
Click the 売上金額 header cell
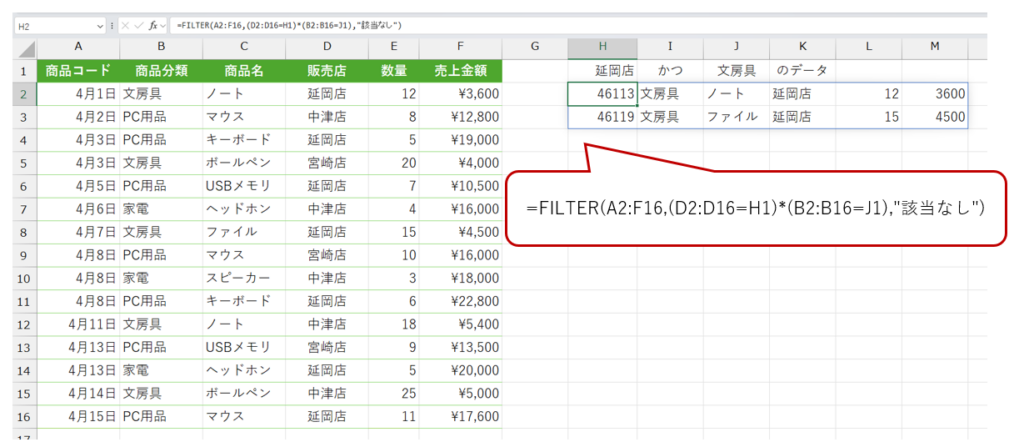point(460,71)
